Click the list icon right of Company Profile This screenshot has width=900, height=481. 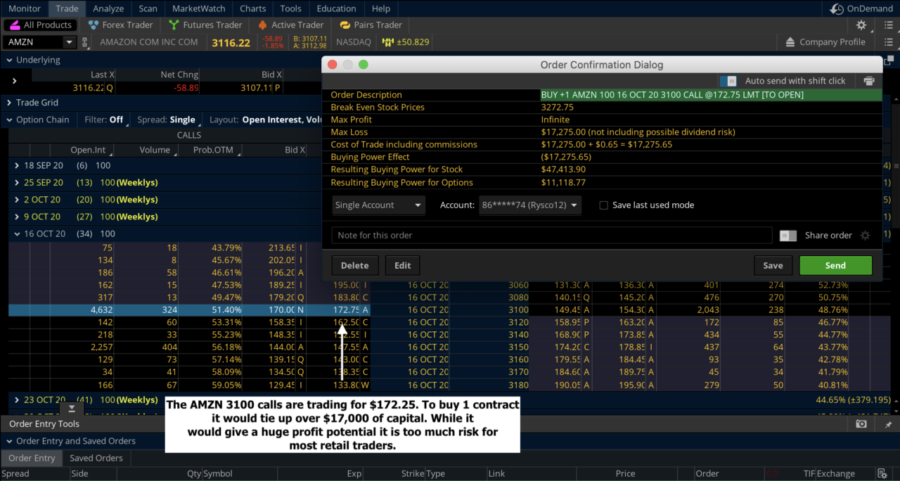pyautogui.click(x=889, y=42)
